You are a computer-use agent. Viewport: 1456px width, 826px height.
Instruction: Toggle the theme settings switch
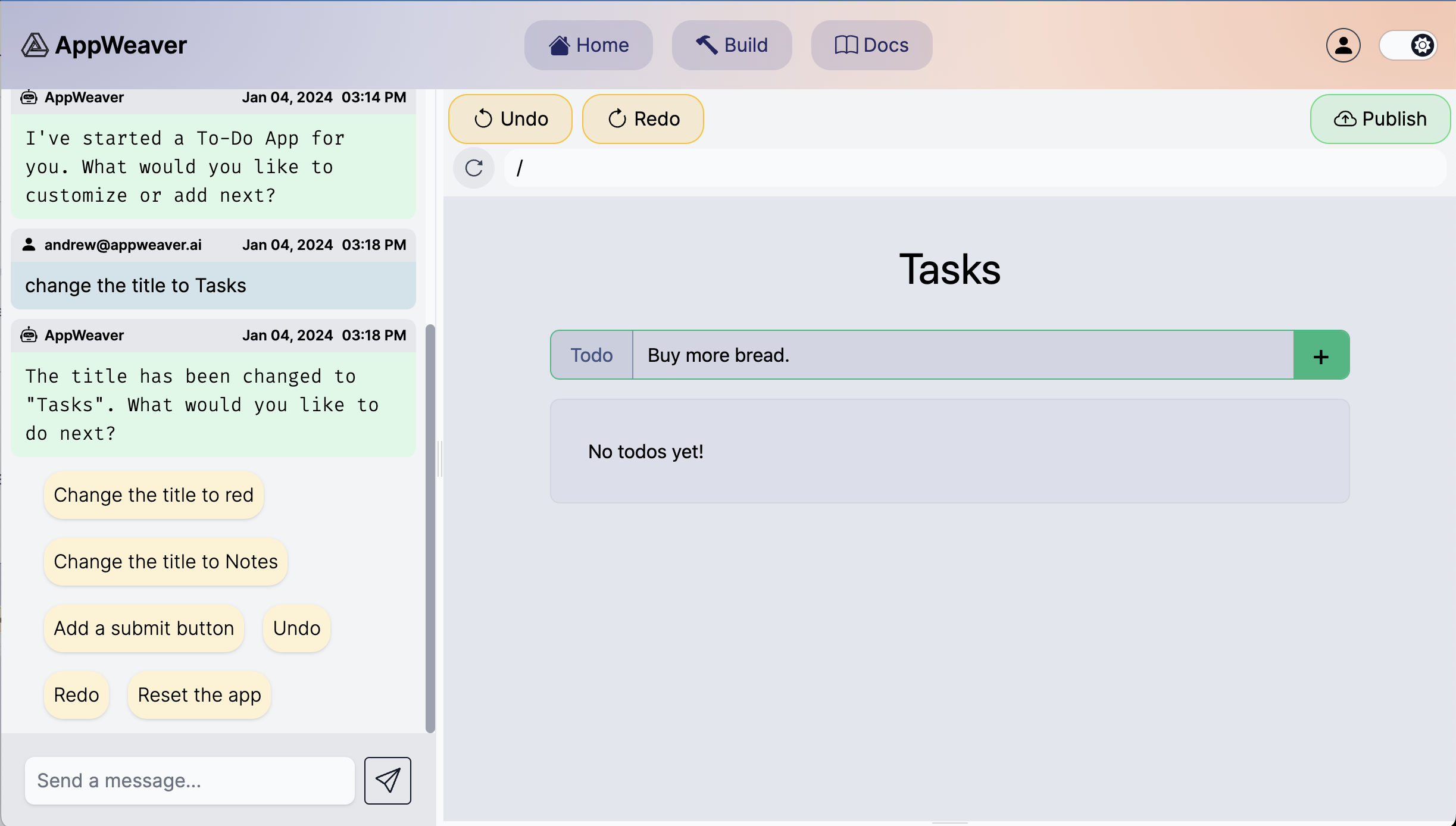click(x=1408, y=45)
